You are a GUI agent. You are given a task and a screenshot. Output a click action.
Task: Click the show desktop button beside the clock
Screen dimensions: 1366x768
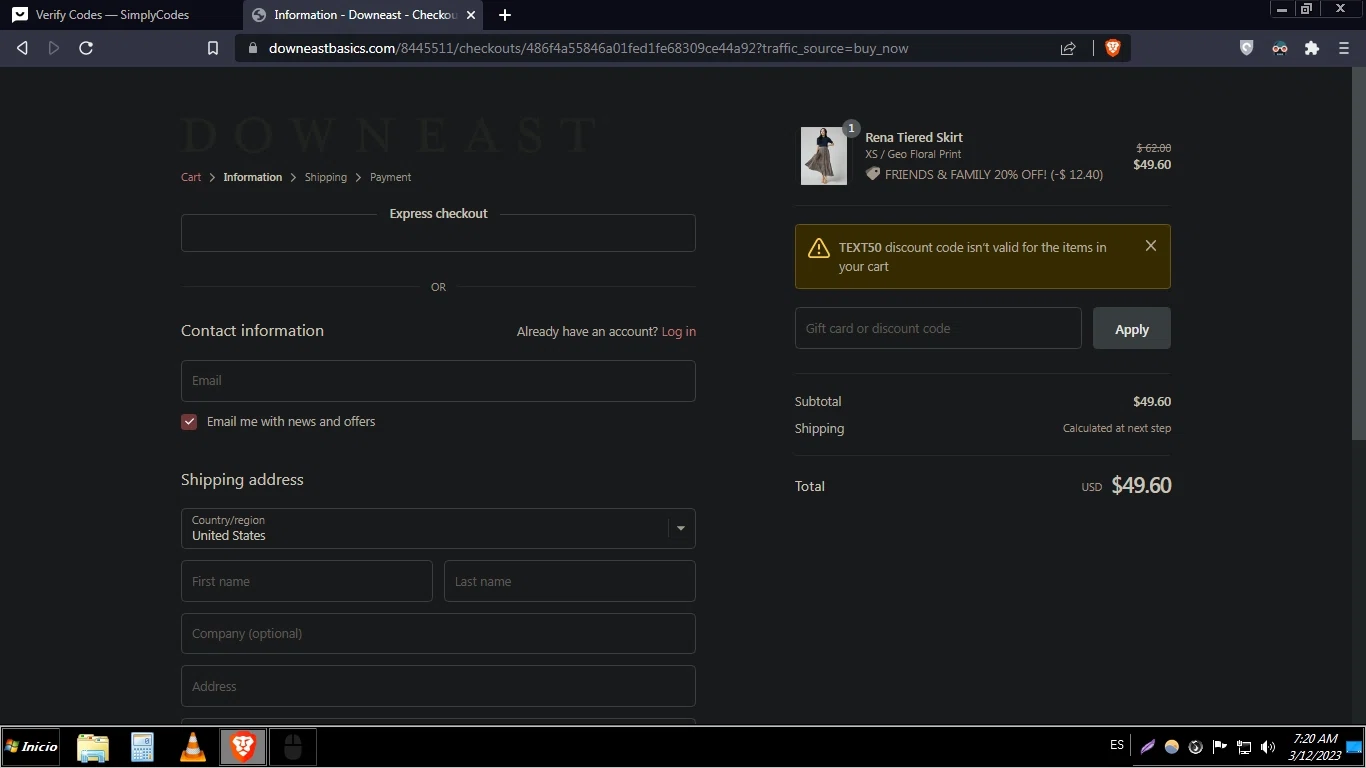click(x=1355, y=747)
